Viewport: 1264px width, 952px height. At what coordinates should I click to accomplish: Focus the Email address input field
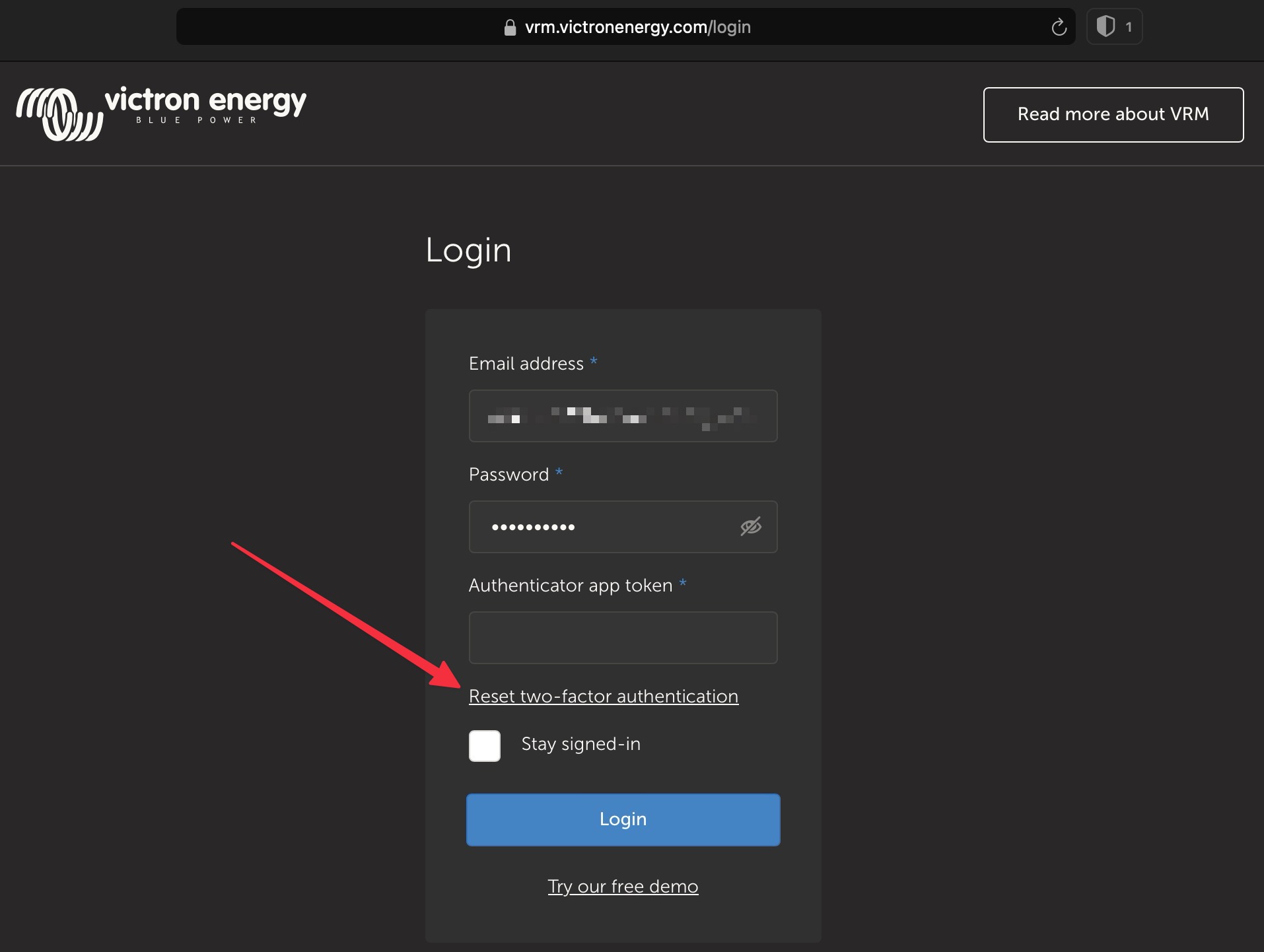click(x=622, y=416)
